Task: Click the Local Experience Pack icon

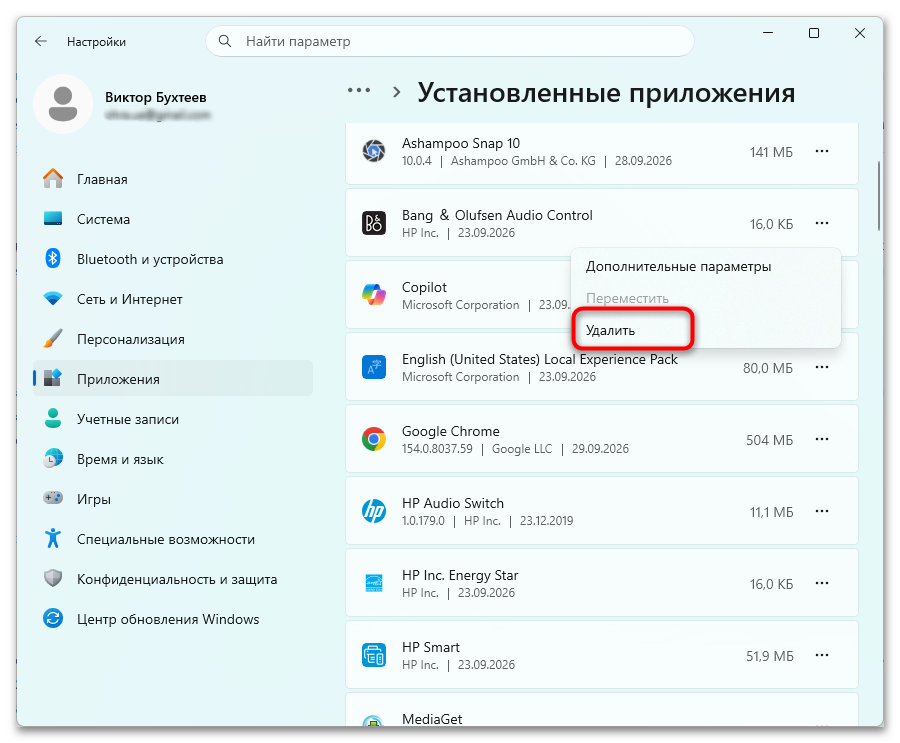Action: click(374, 367)
